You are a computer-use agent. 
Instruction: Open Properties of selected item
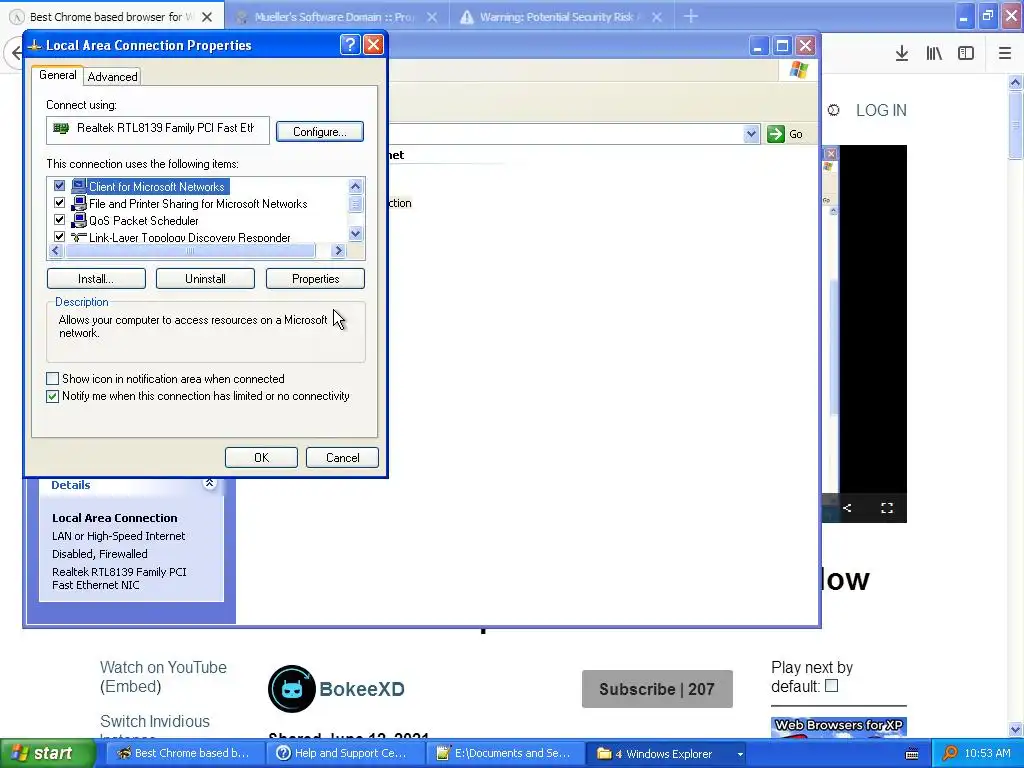pyautogui.click(x=315, y=279)
